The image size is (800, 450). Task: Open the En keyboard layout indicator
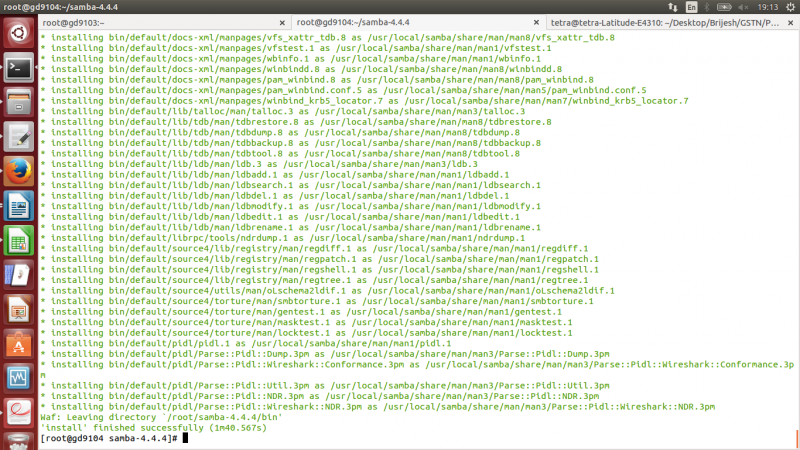point(691,7)
